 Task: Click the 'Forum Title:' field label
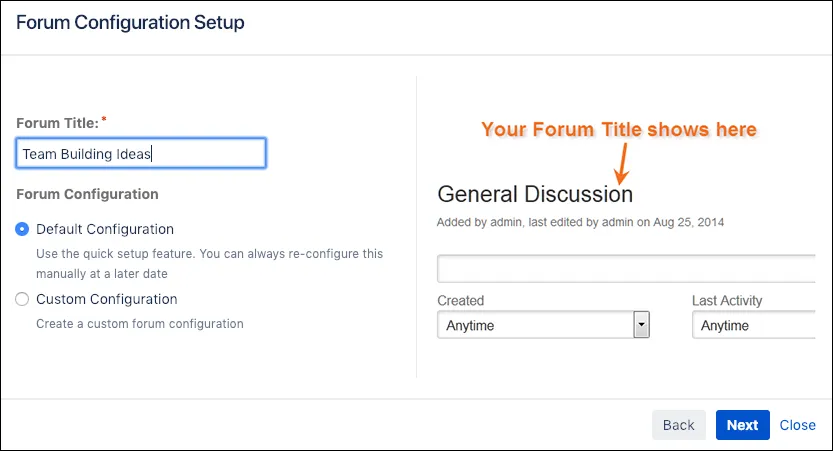(57, 123)
